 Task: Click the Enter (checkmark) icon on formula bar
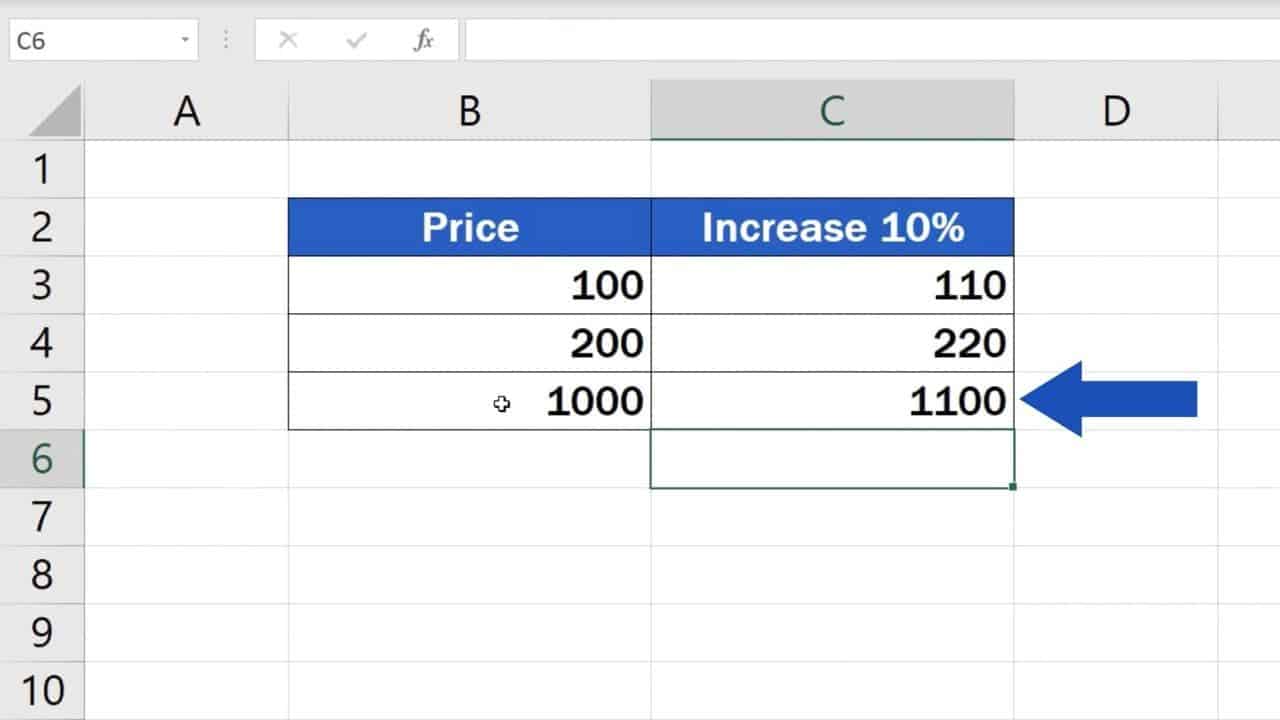point(356,40)
